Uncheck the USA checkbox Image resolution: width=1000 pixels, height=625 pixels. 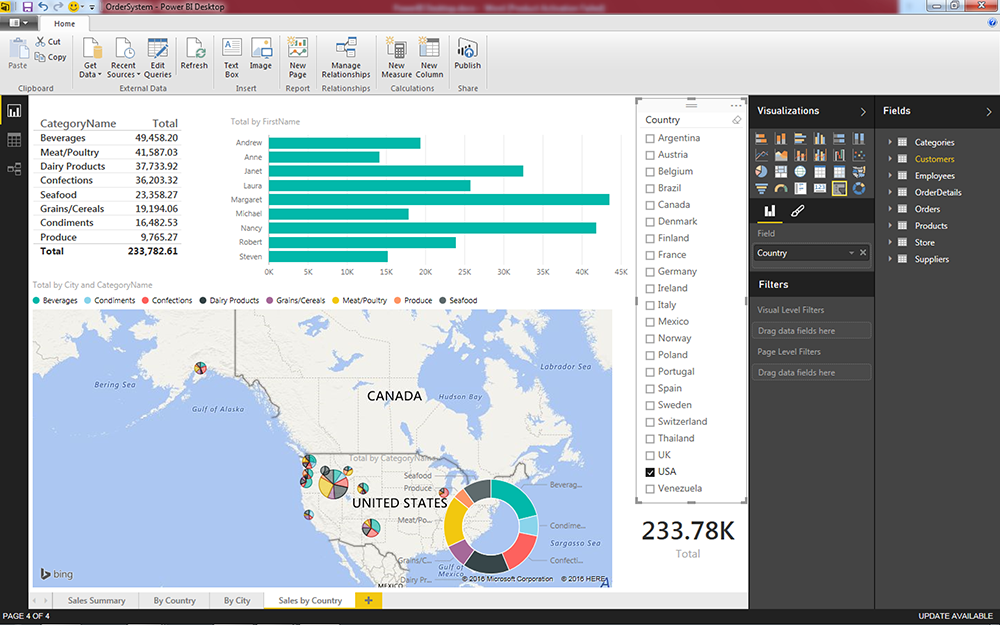(650, 472)
